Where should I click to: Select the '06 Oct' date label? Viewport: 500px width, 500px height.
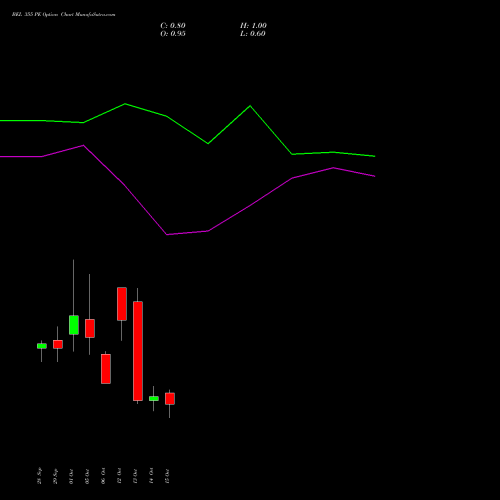103,476
